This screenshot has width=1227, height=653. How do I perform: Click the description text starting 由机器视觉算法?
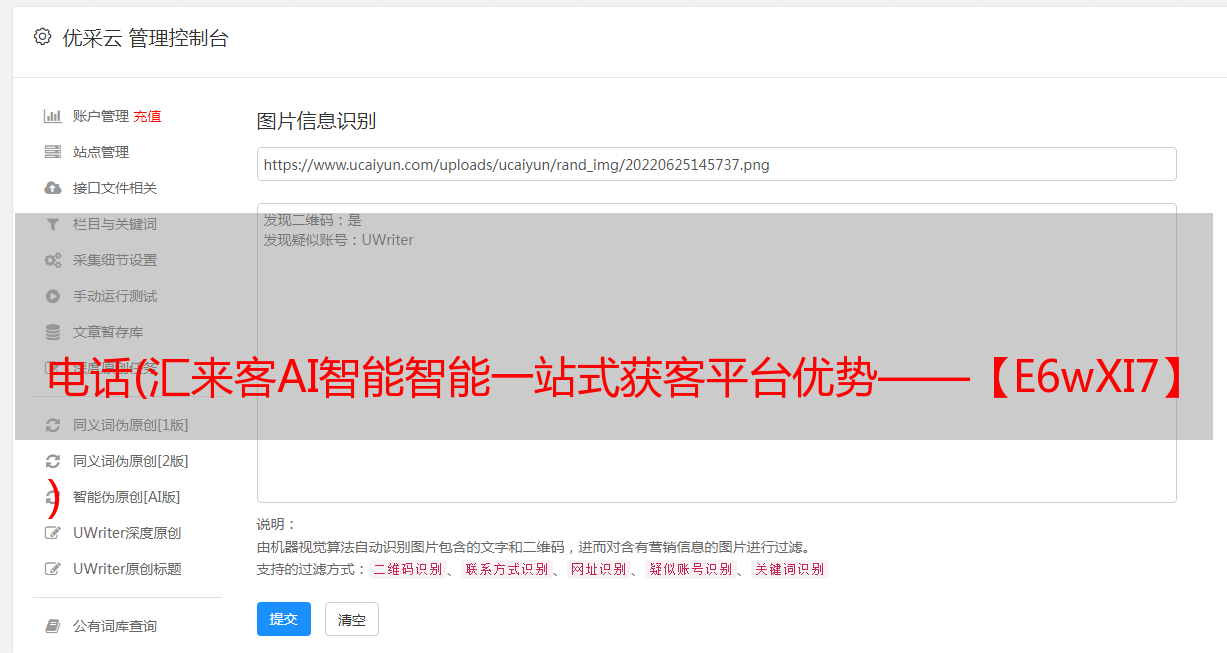click(533, 547)
